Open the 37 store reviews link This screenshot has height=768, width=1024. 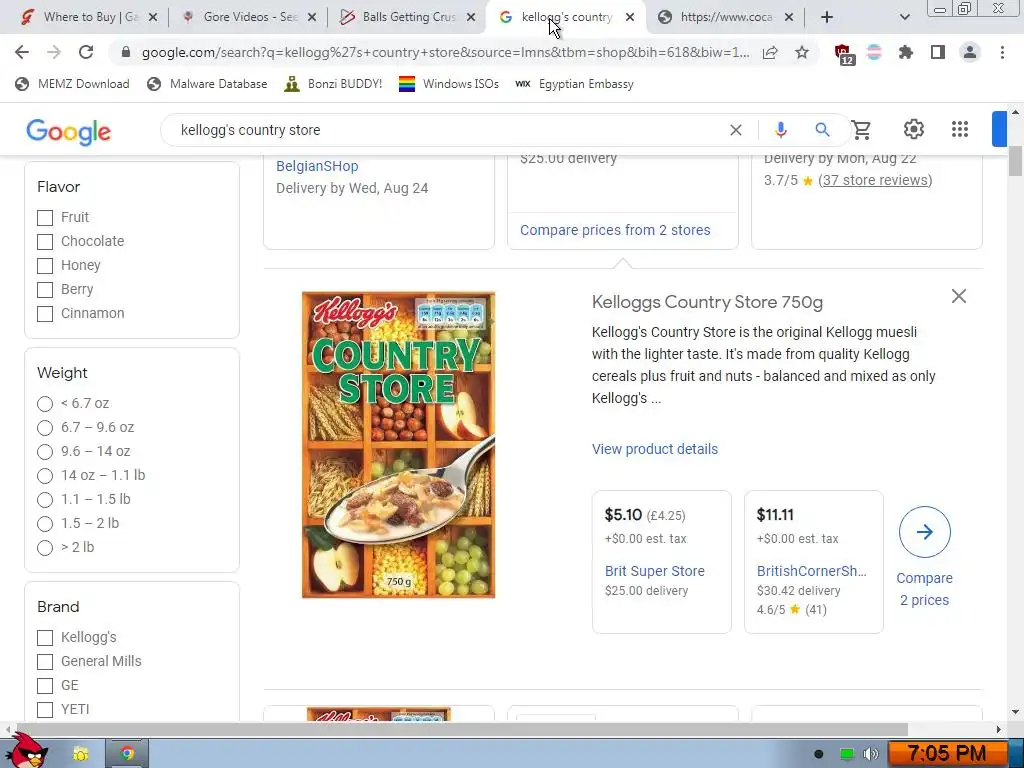coord(875,180)
